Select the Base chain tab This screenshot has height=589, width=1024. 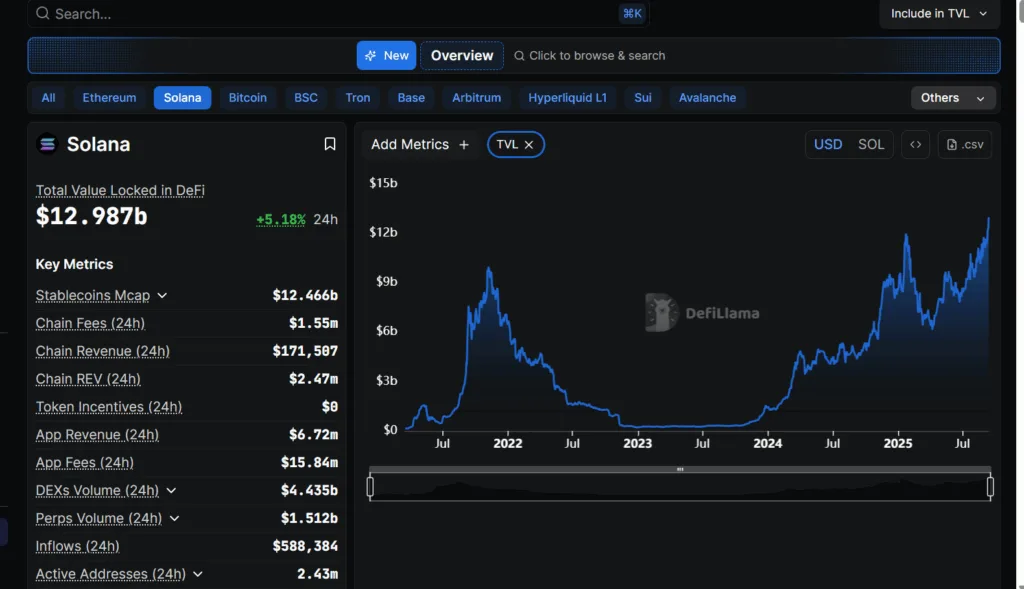pos(411,98)
